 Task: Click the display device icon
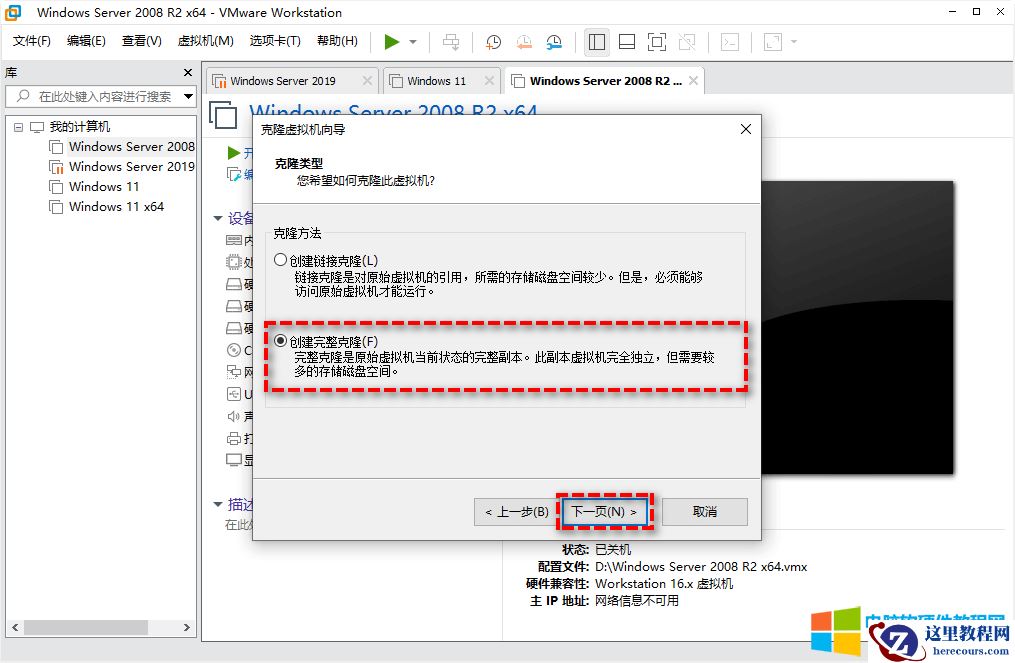pos(234,460)
